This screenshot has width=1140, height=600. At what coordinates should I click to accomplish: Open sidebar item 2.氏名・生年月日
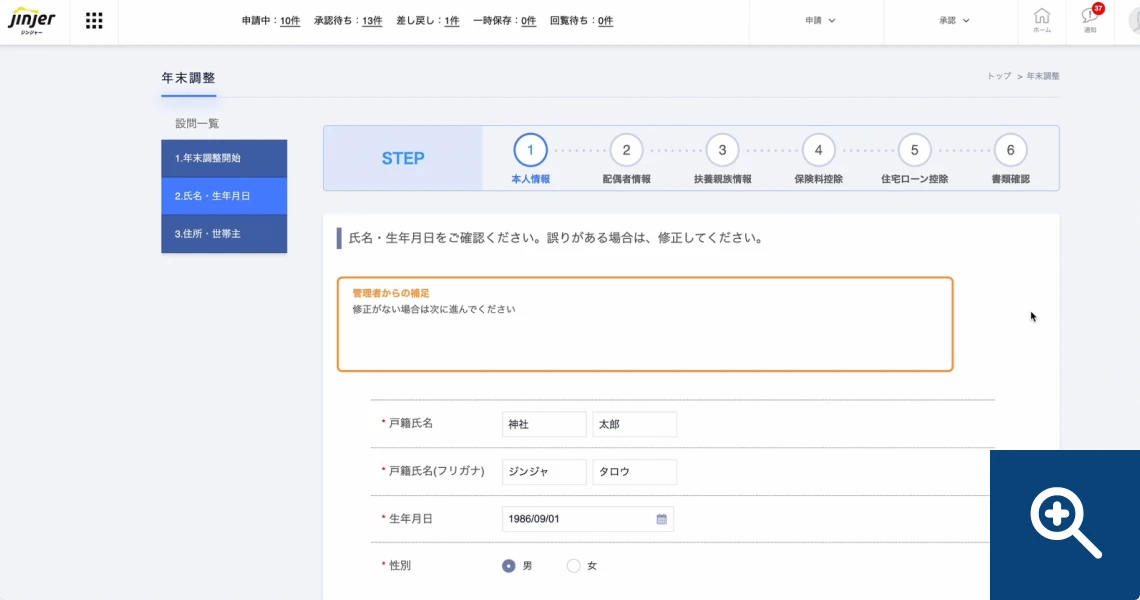click(224, 196)
